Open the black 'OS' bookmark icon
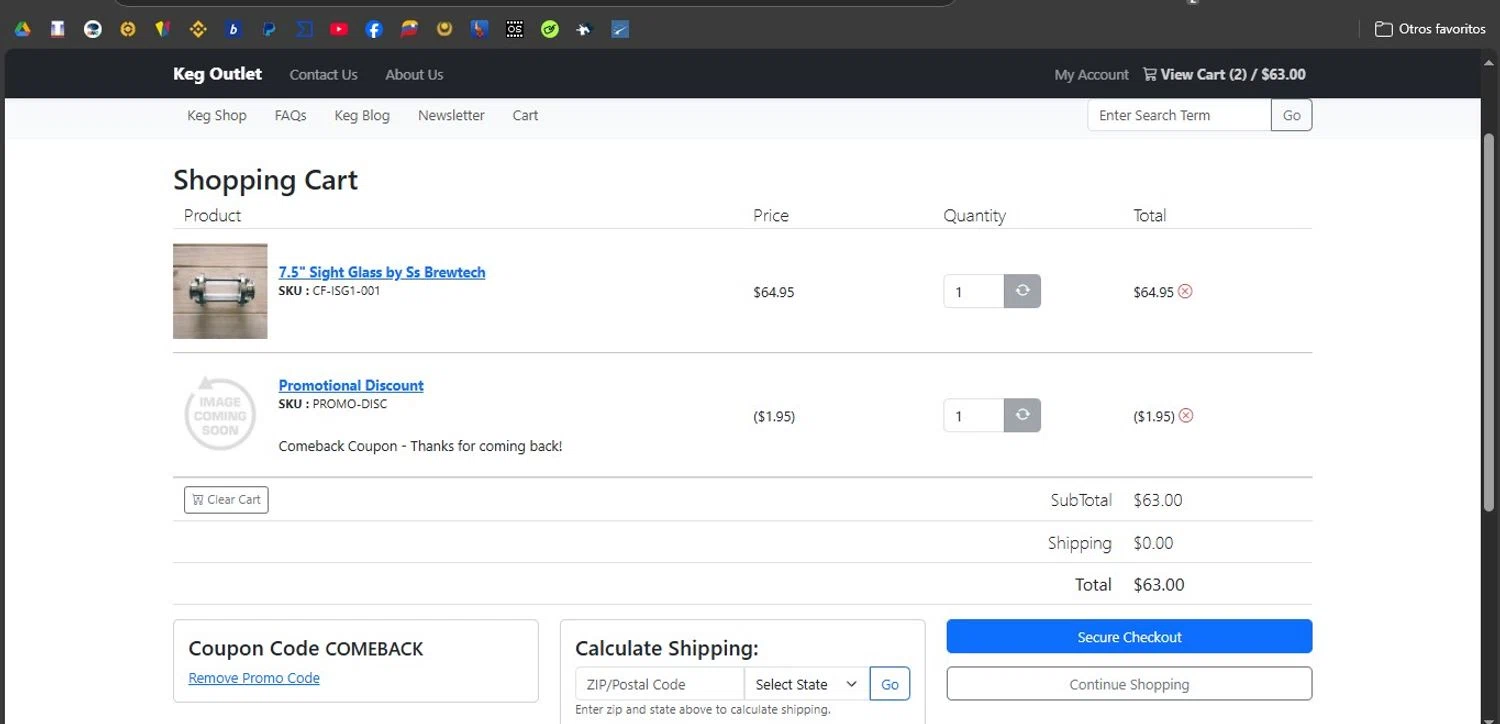This screenshot has width=1500, height=724. (x=514, y=29)
